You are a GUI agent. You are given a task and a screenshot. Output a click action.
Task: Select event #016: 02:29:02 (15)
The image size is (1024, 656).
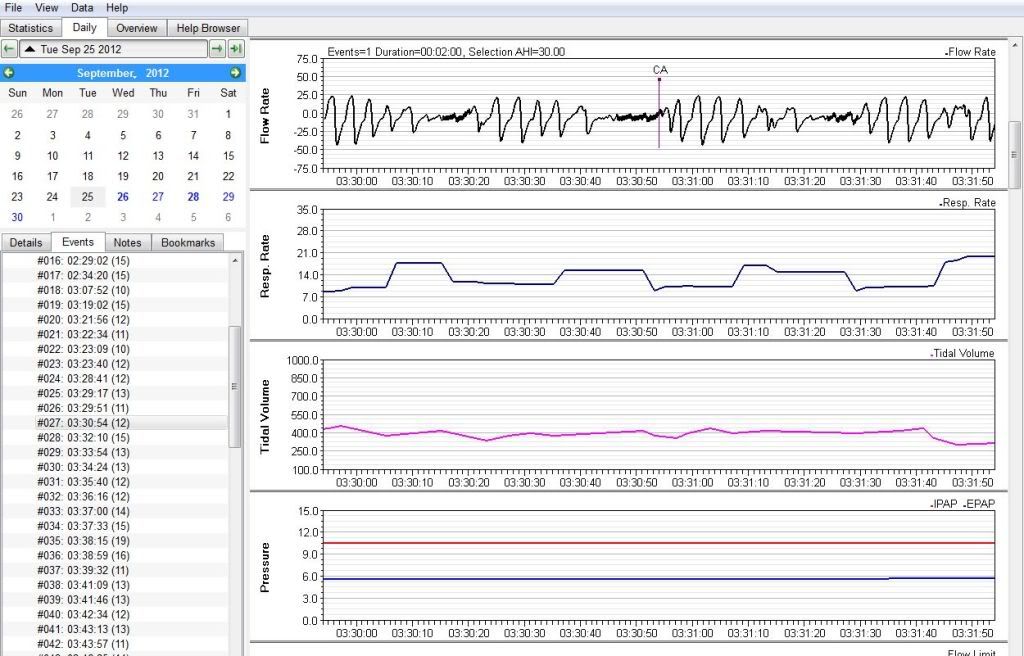point(84,261)
